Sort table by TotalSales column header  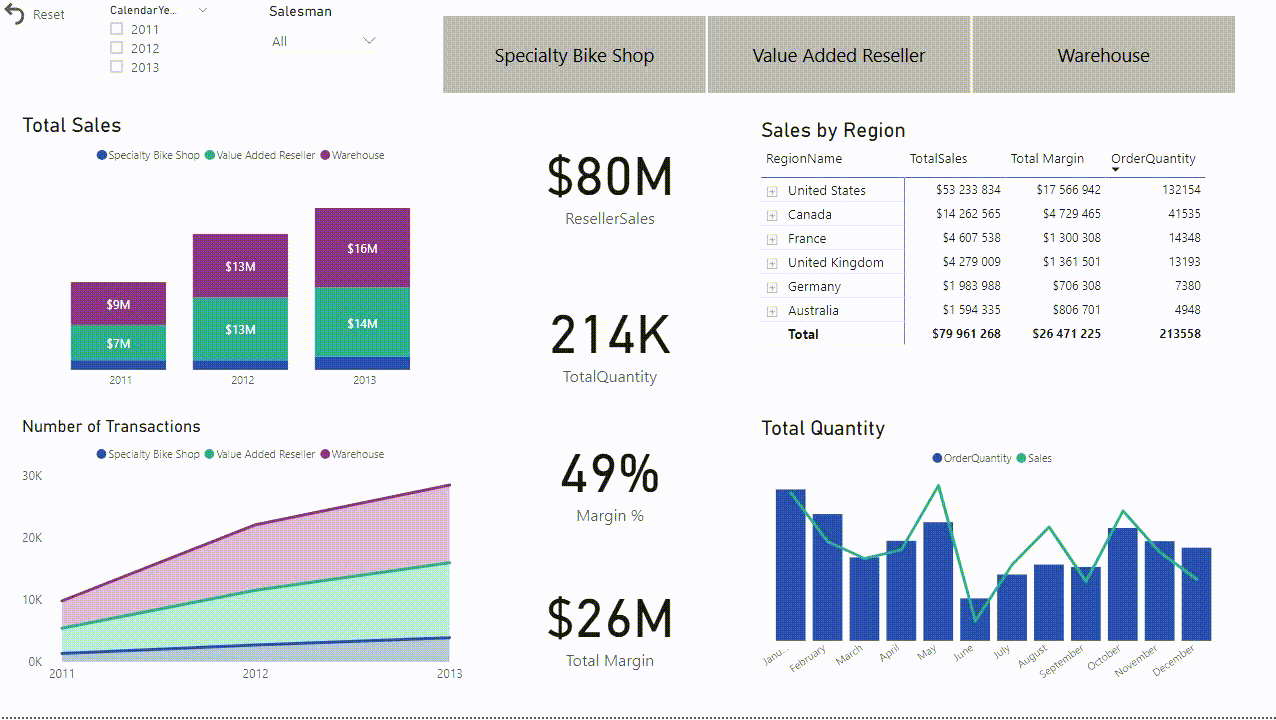(937, 158)
